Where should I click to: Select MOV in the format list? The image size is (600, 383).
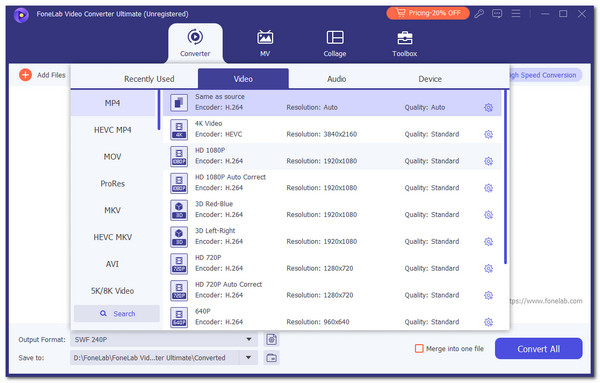click(113, 156)
